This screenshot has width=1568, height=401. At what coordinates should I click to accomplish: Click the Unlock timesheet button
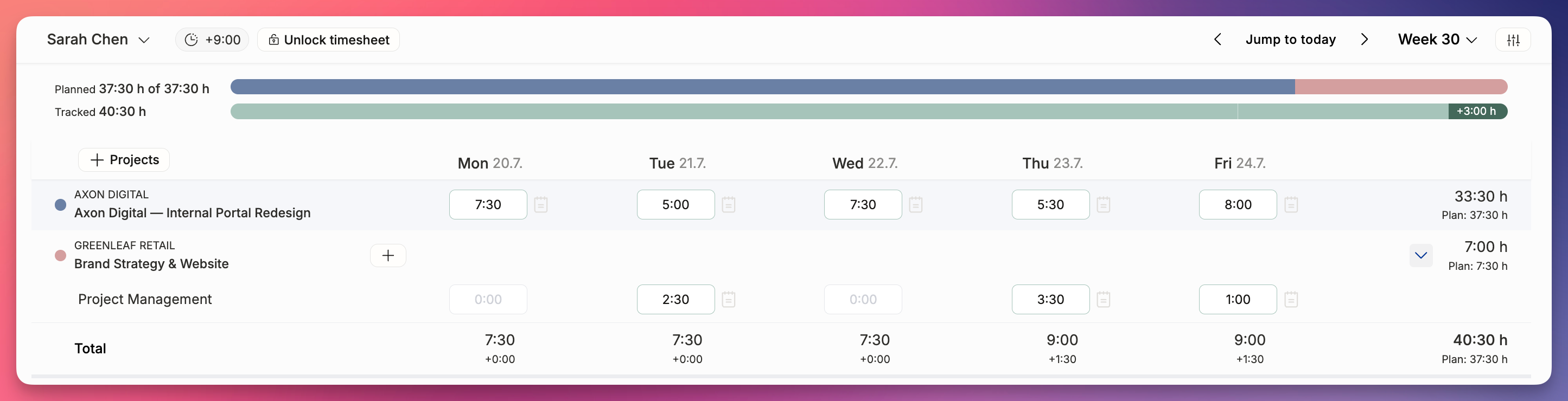(328, 40)
